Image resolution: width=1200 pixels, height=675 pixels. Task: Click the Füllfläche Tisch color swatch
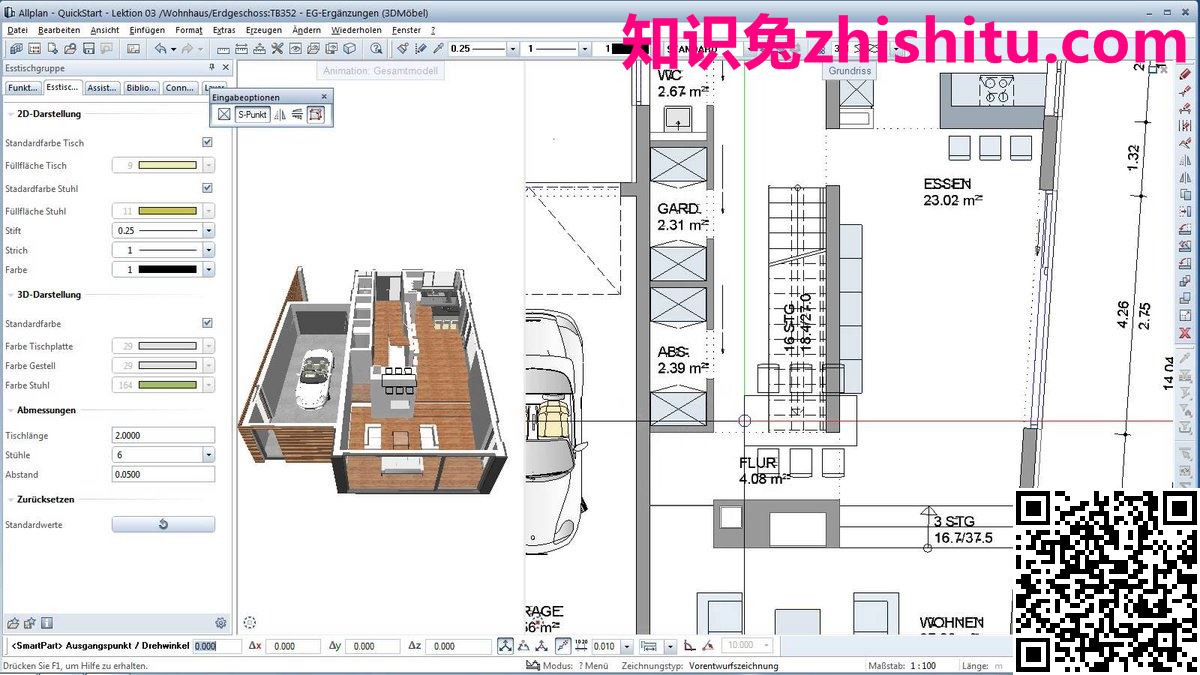[167, 165]
